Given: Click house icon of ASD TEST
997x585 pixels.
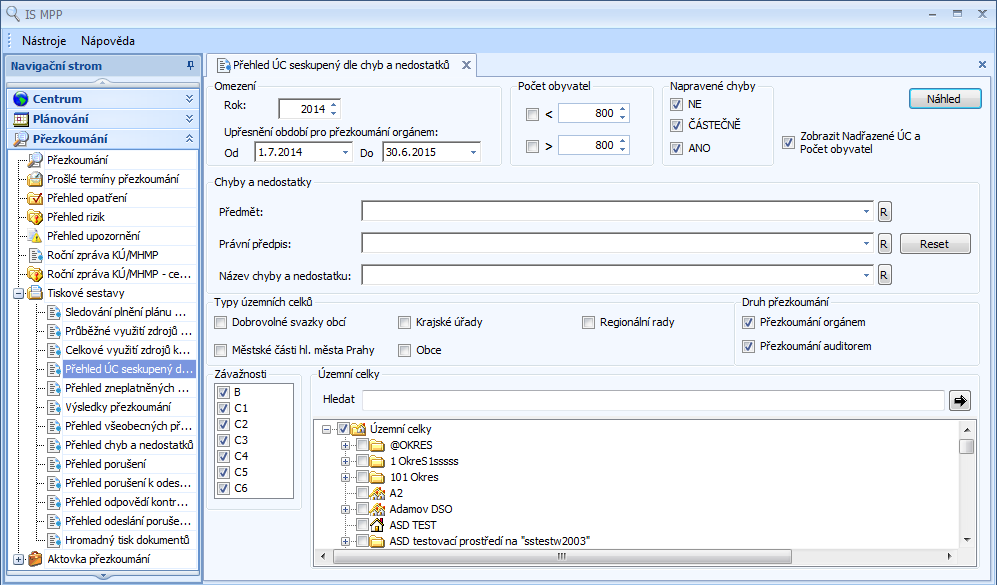Looking at the screenshot, I should [378, 525].
